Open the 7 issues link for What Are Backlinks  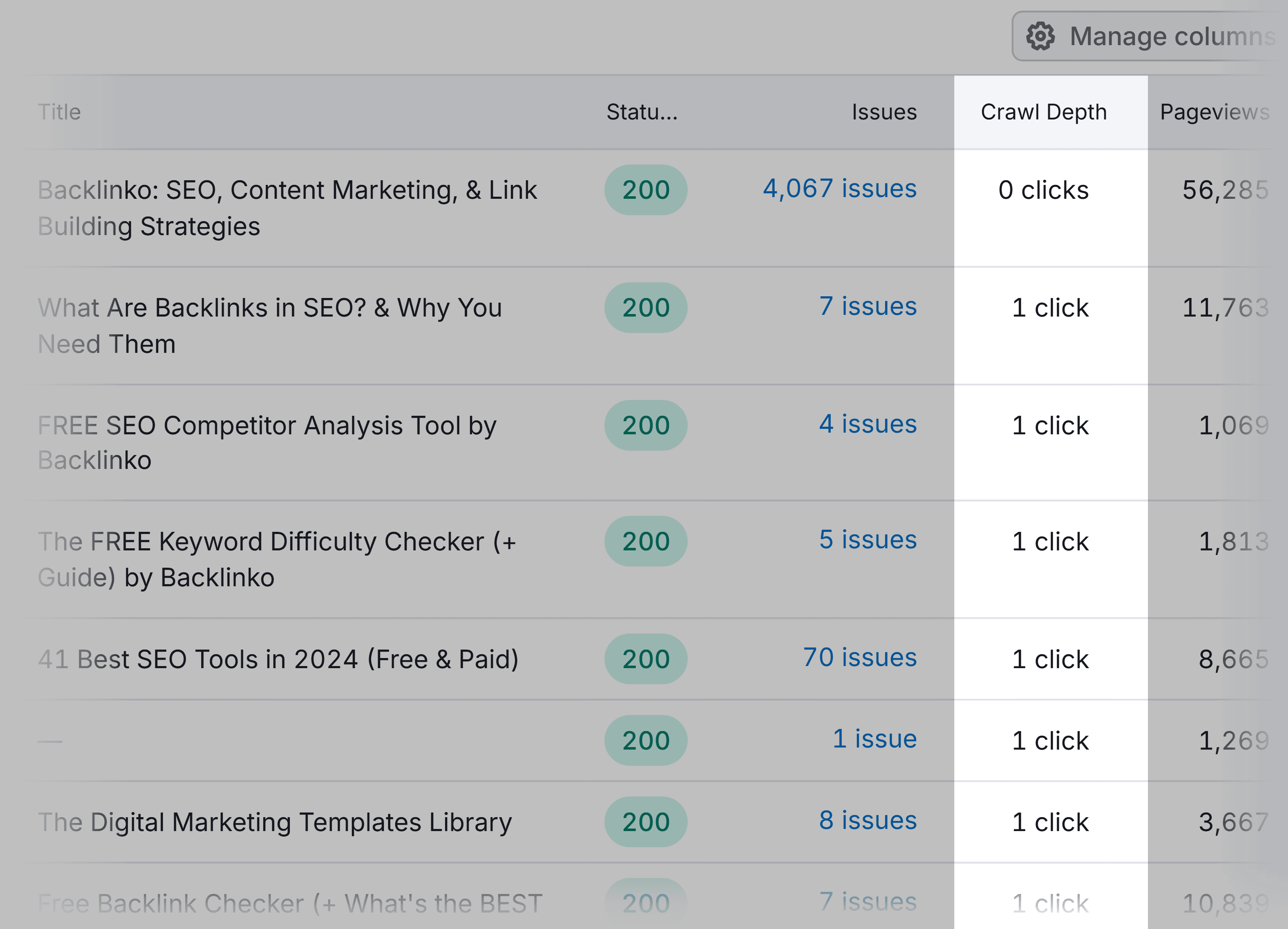click(868, 306)
